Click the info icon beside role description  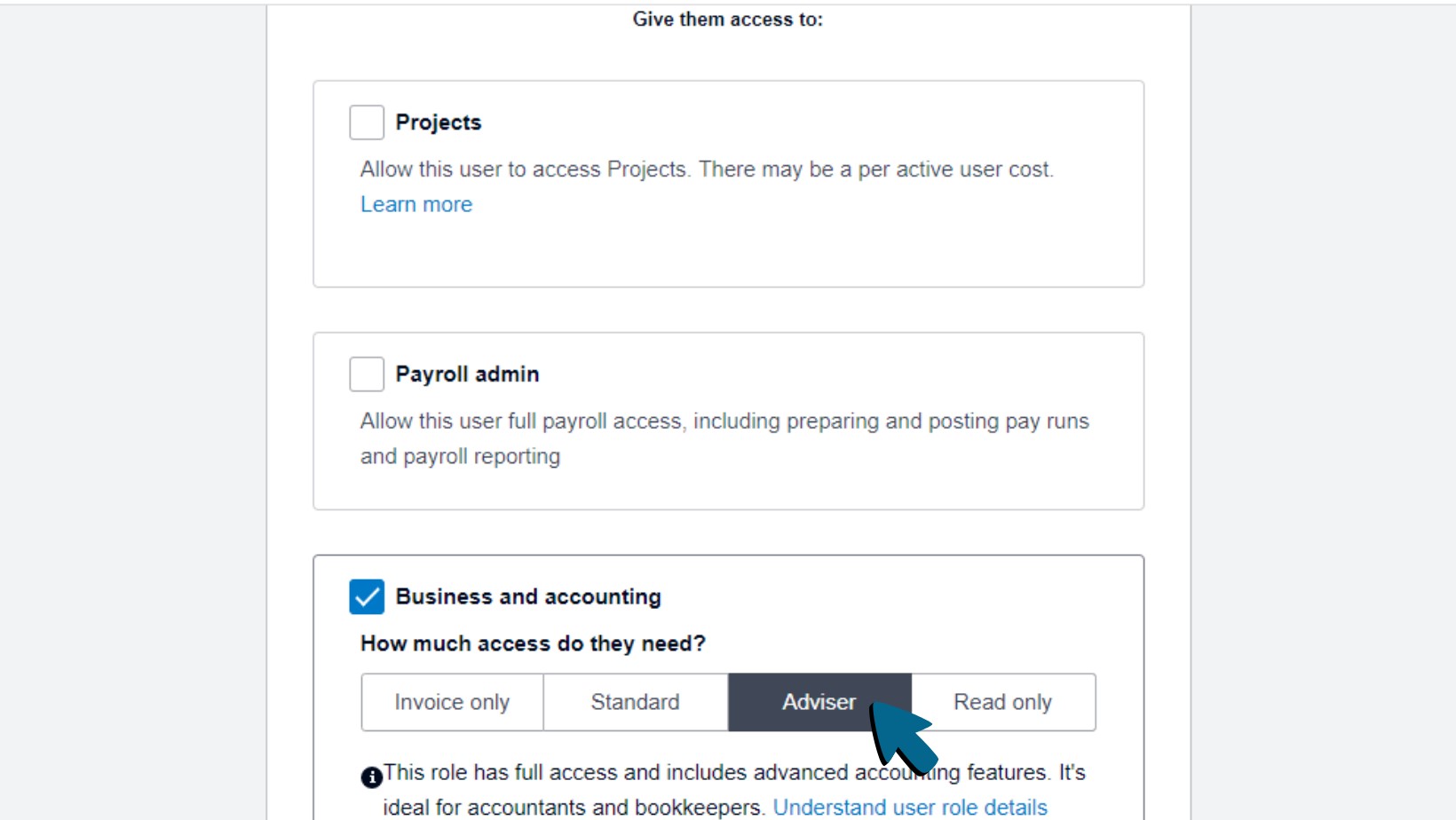pyautogui.click(x=370, y=777)
